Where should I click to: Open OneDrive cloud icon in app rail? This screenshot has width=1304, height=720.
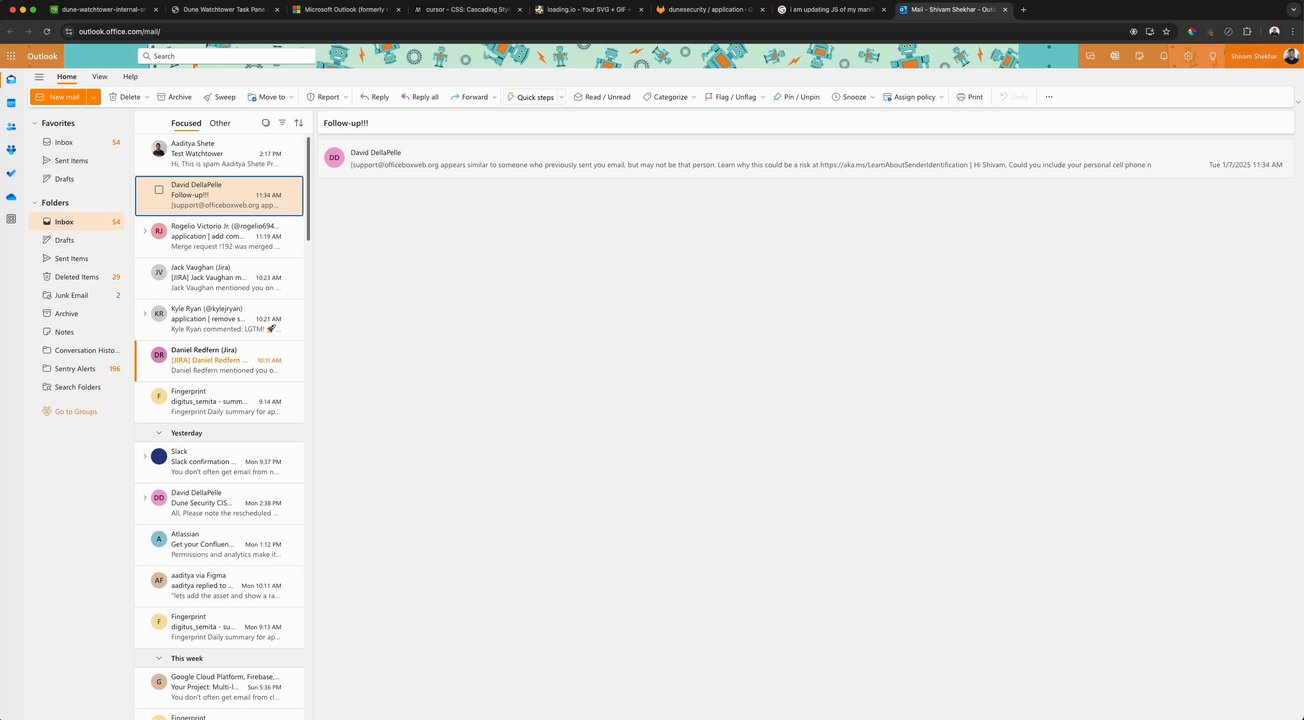tap(11, 196)
